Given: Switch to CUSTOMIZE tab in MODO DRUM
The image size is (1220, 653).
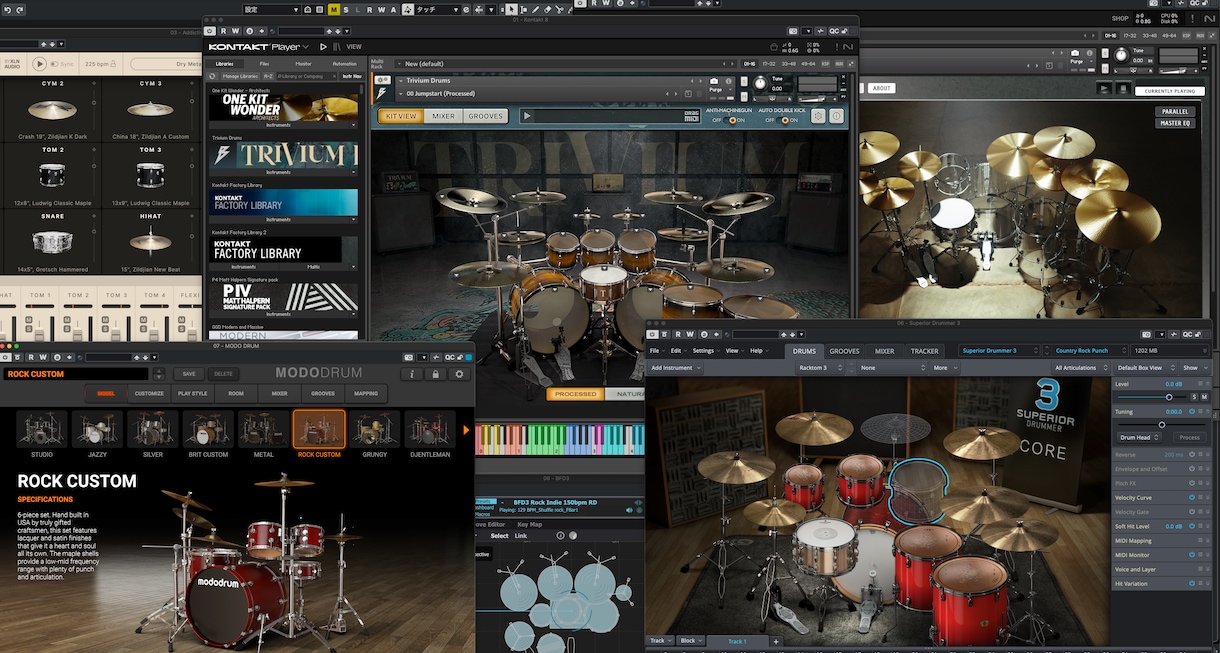Looking at the screenshot, I should point(150,394).
